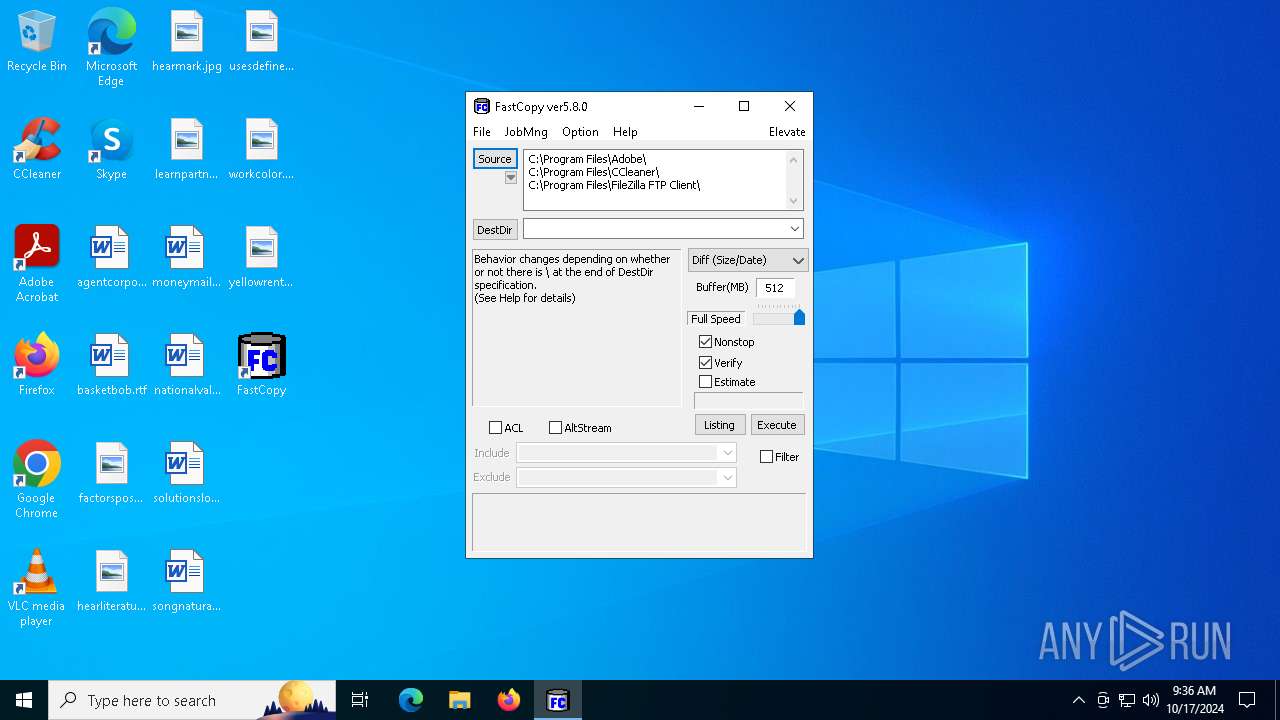
Task: Open the File menu
Action: pyautogui.click(x=482, y=132)
